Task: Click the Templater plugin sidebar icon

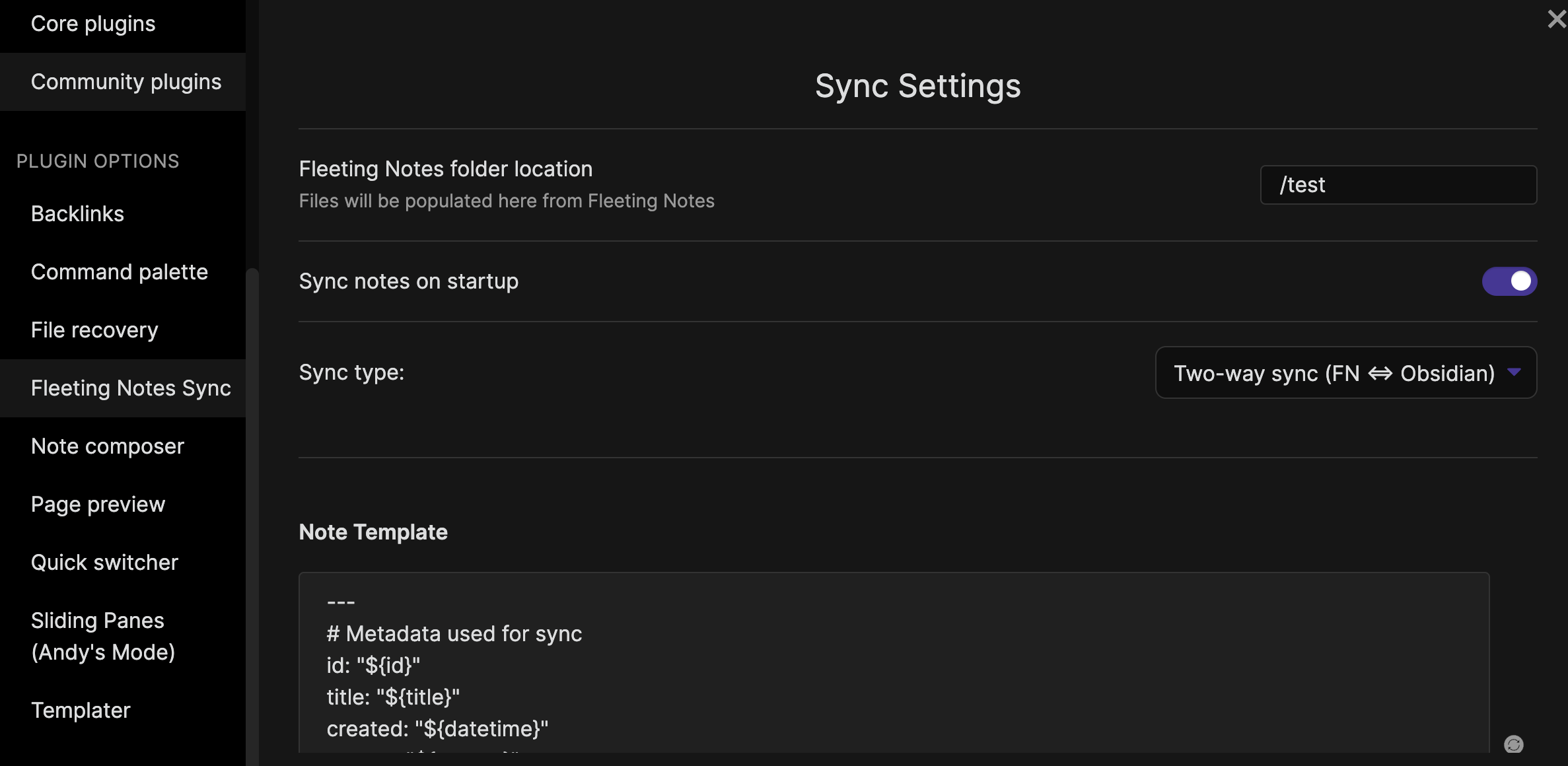Action: [x=80, y=711]
